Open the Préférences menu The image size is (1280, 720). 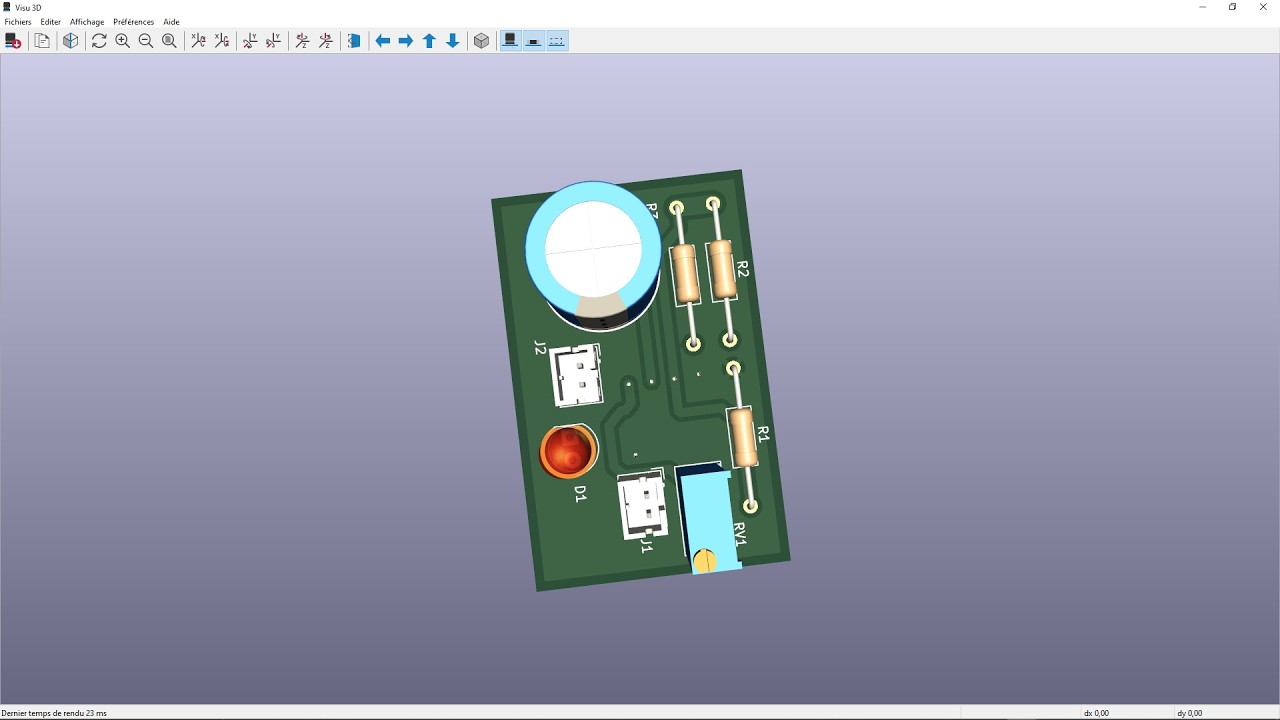click(134, 22)
